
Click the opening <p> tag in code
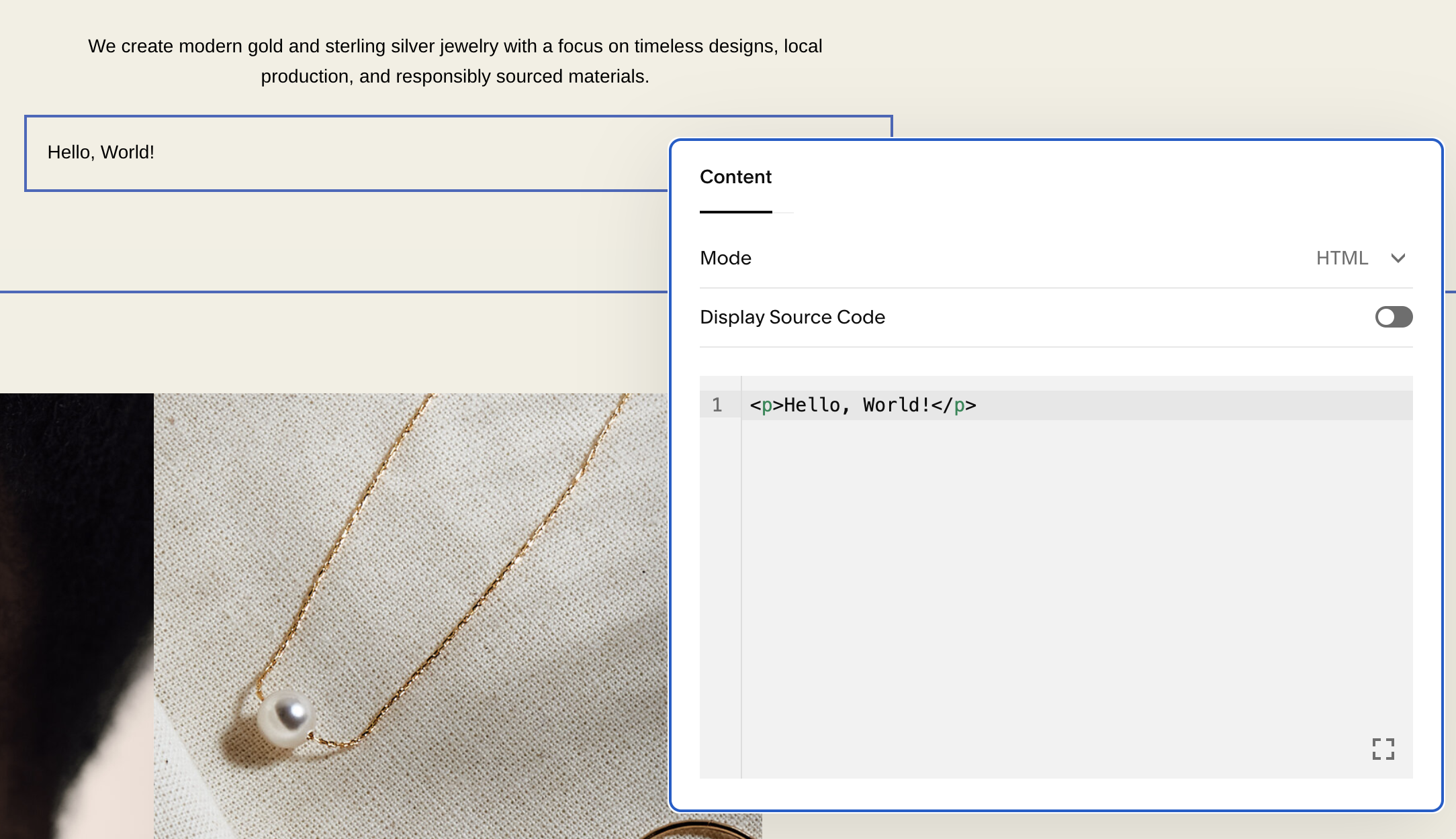tap(766, 405)
